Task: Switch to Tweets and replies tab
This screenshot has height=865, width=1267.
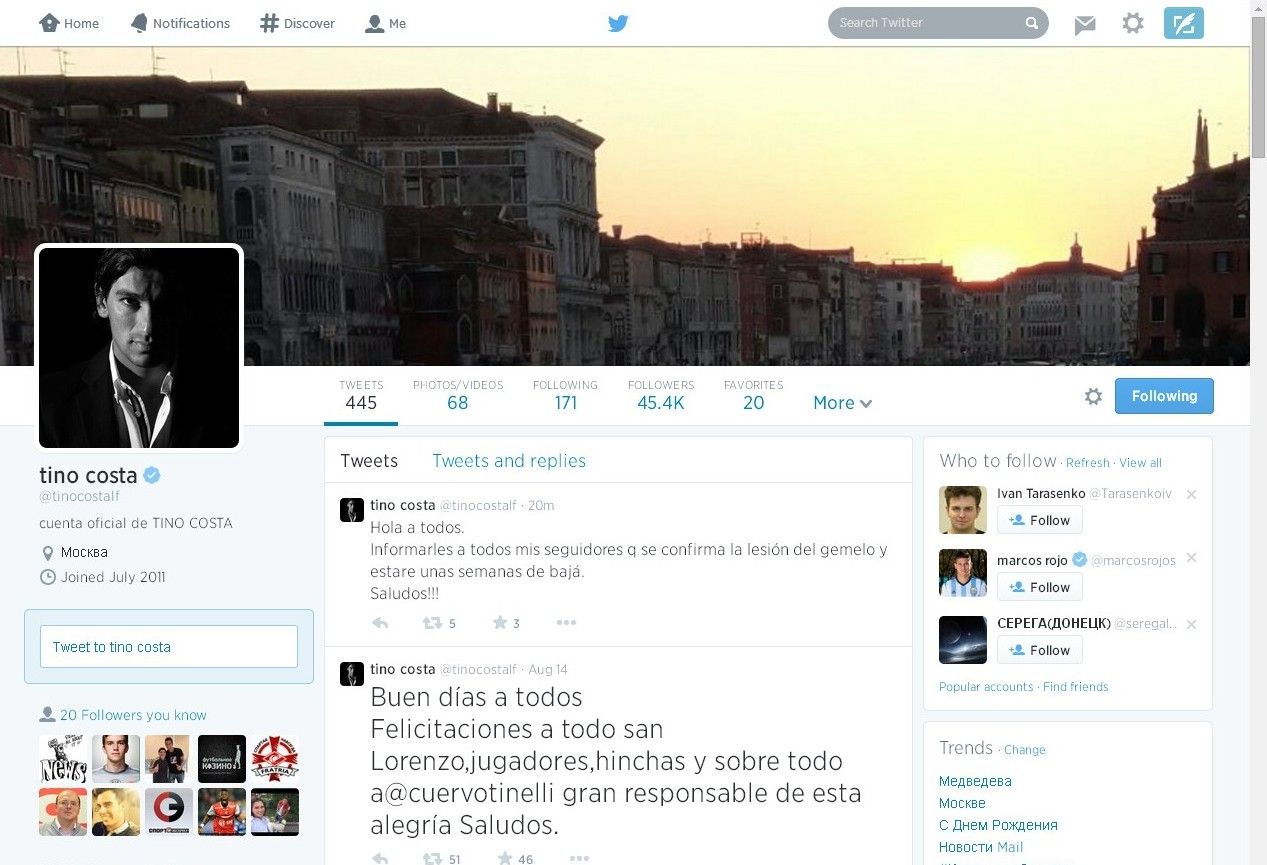Action: point(509,461)
